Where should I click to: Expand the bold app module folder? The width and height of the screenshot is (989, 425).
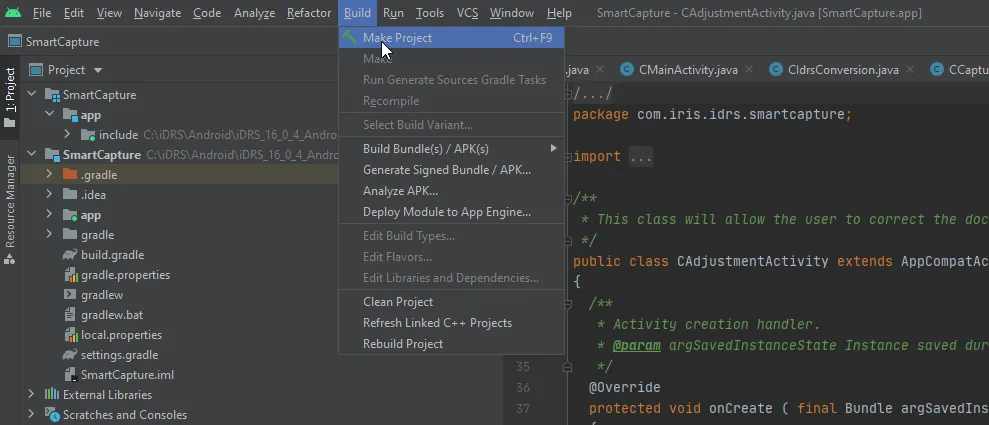49,215
